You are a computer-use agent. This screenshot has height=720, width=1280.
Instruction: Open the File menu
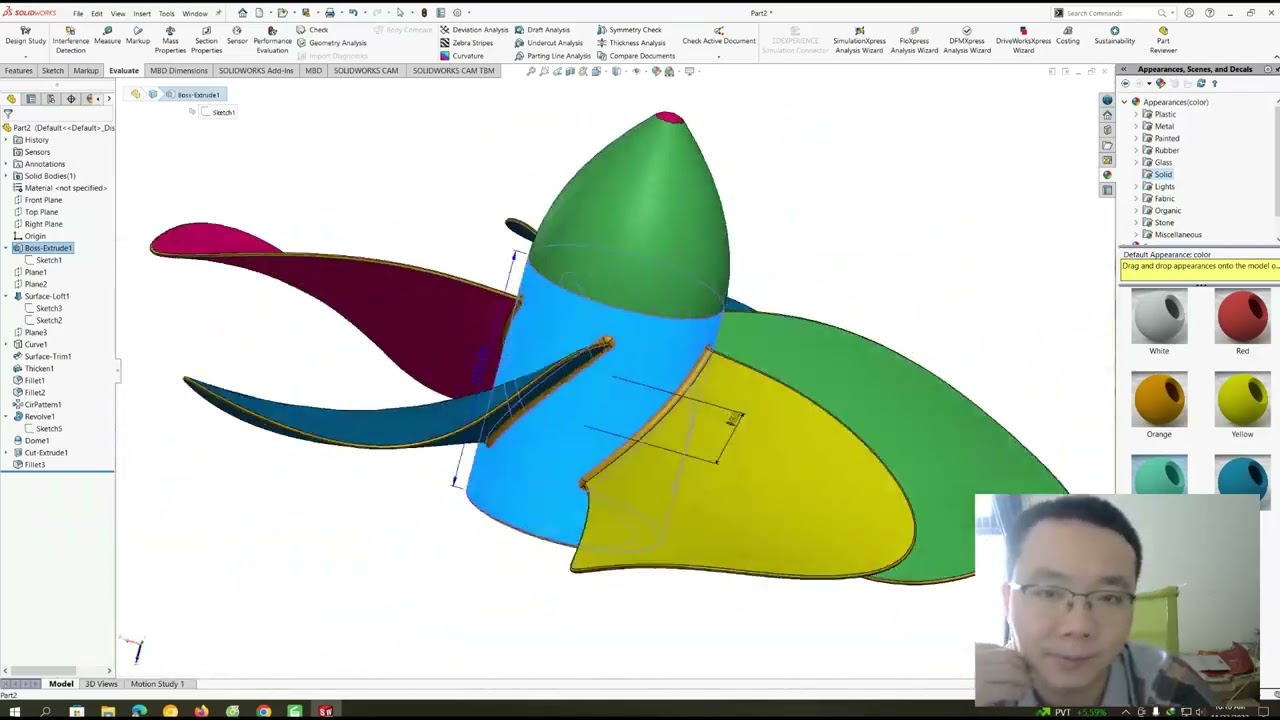tap(78, 14)
